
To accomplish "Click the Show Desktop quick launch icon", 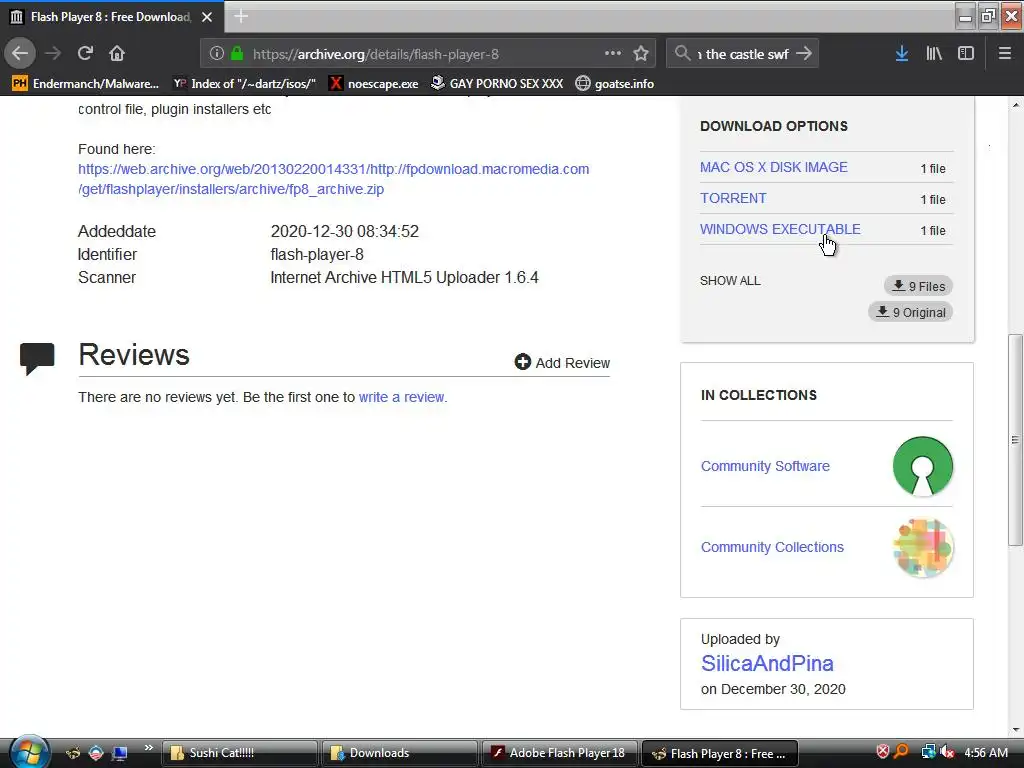I will click(120, 753).
